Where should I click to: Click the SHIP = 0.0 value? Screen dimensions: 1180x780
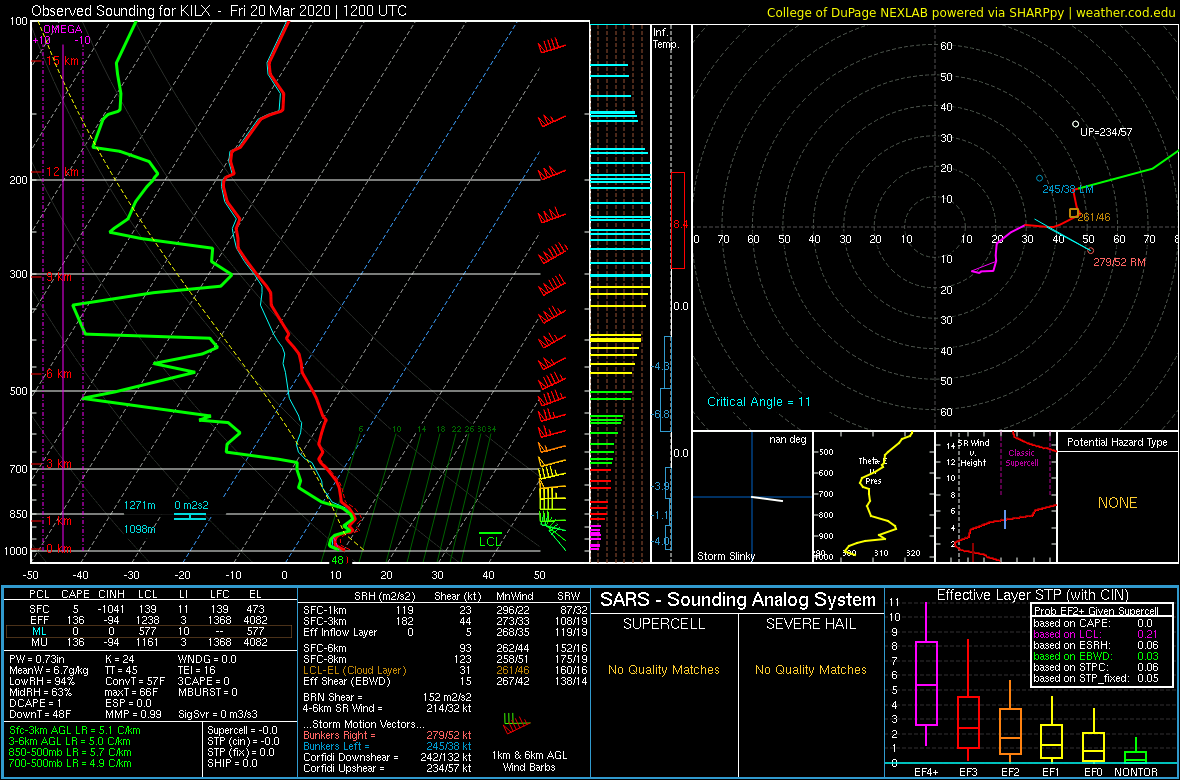coord(233,763)
